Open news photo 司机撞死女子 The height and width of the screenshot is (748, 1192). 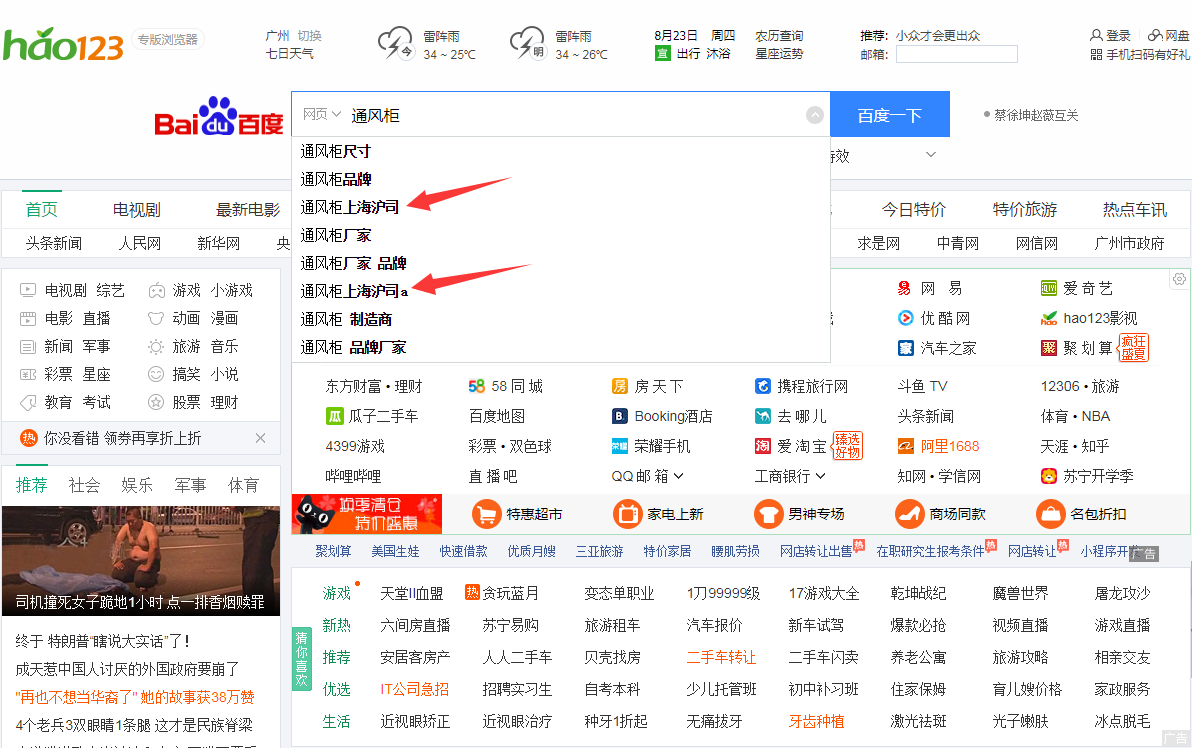(141, 561)
